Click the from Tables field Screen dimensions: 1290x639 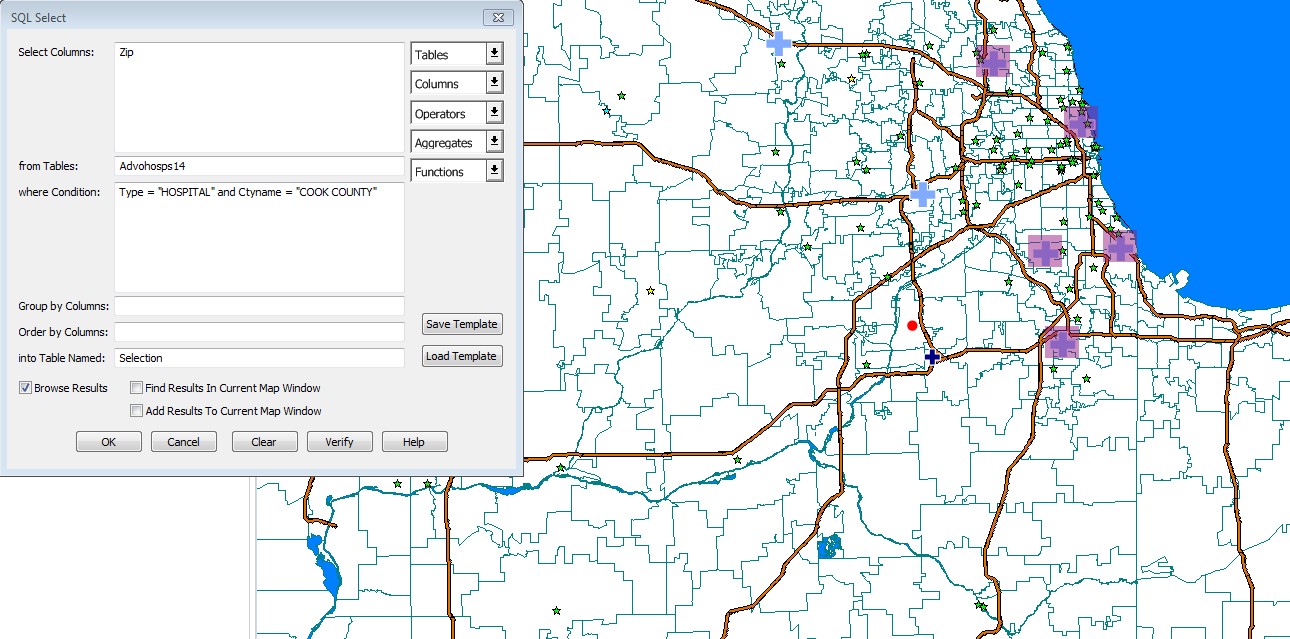point(259,167)
